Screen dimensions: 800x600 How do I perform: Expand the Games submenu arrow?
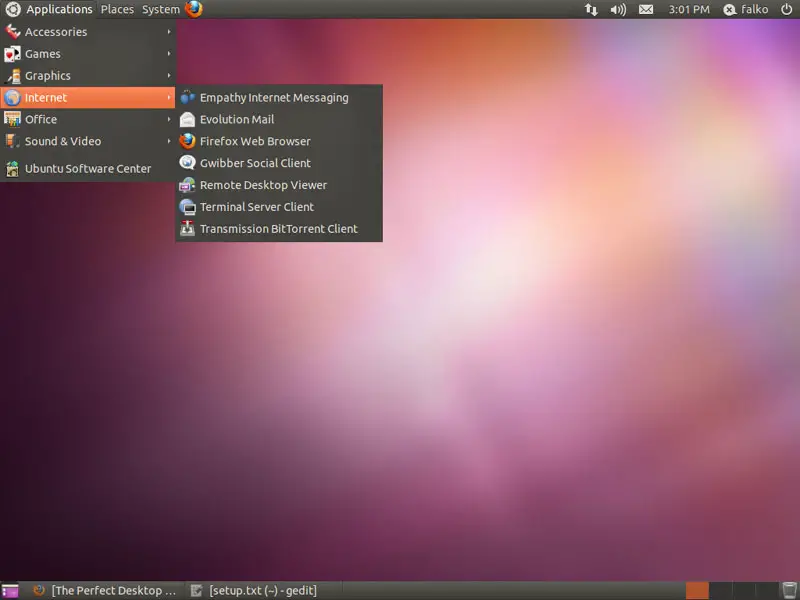point(168,54)
